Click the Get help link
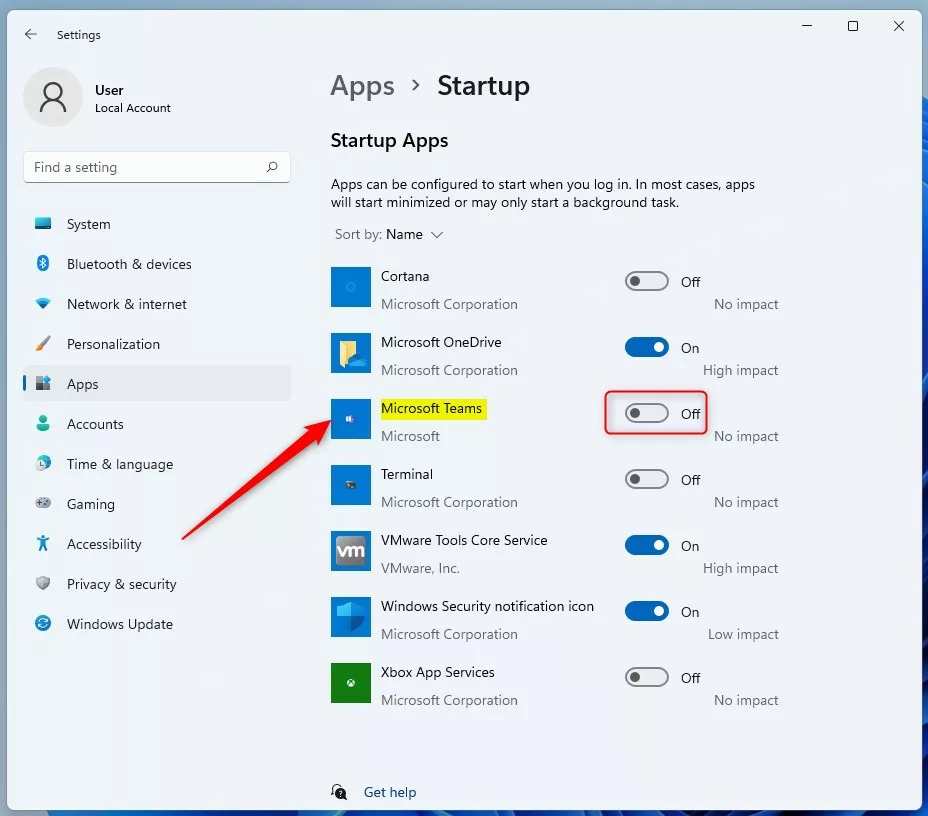Viewport: 928px width, 816px height. pos(389,792)
